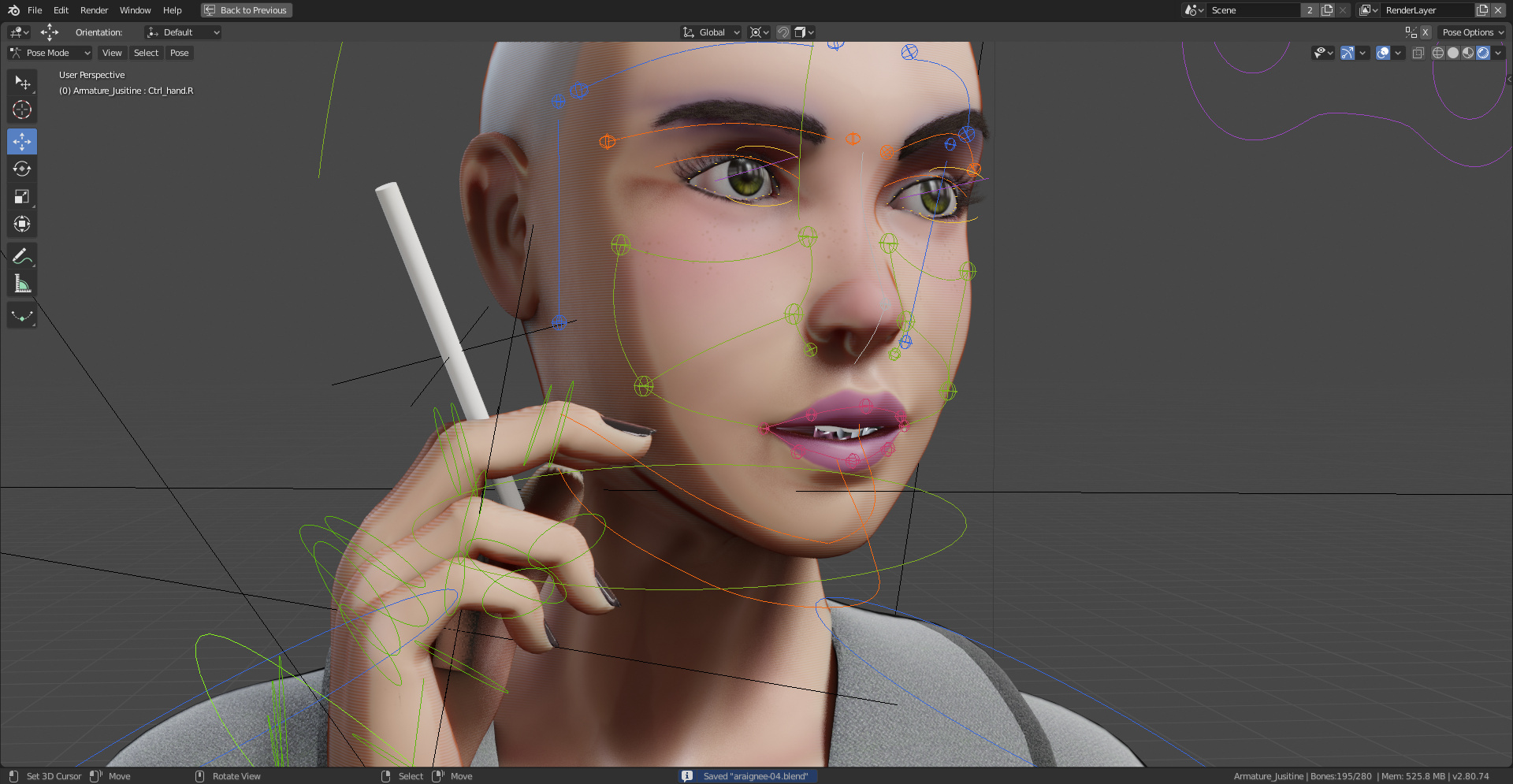Select the 3D Cursor tool
The image size is (1513, 784).
pyautogui.click(x=22, y=110)
